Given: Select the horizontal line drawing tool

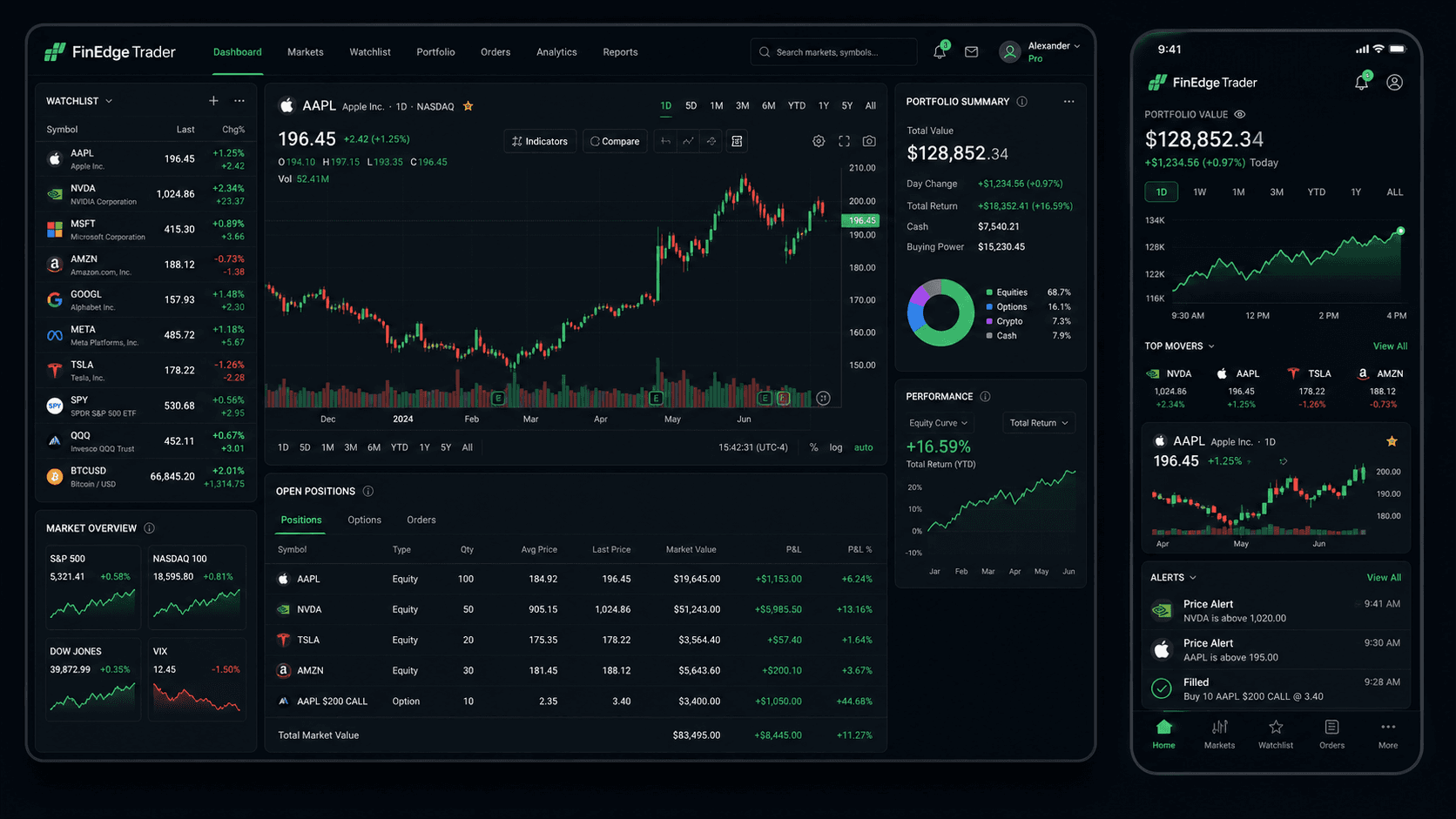Looking at the screenshot, I should 666,141.
